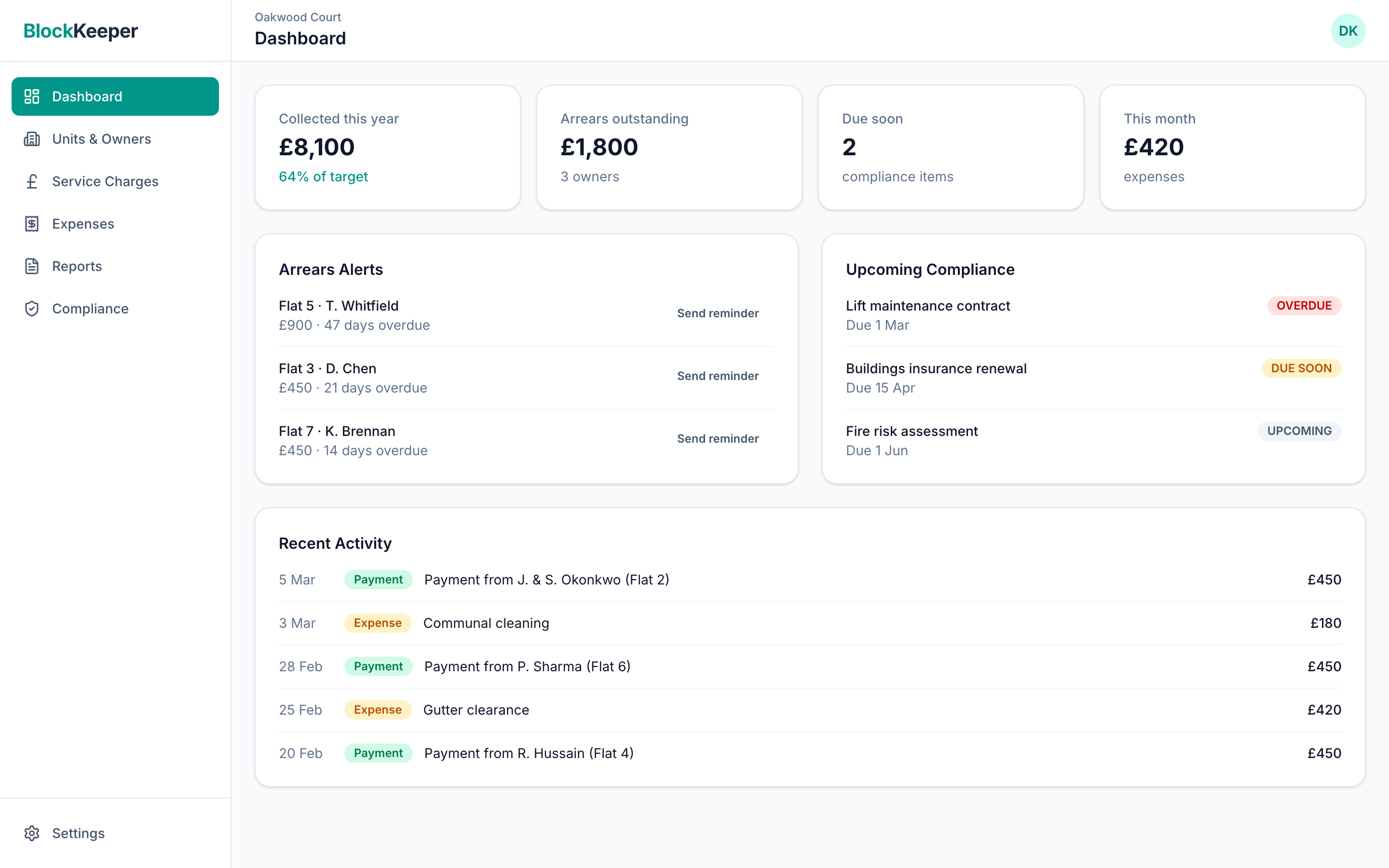
Task: Open the Fire risk assessment item
Action: (912, 432)
